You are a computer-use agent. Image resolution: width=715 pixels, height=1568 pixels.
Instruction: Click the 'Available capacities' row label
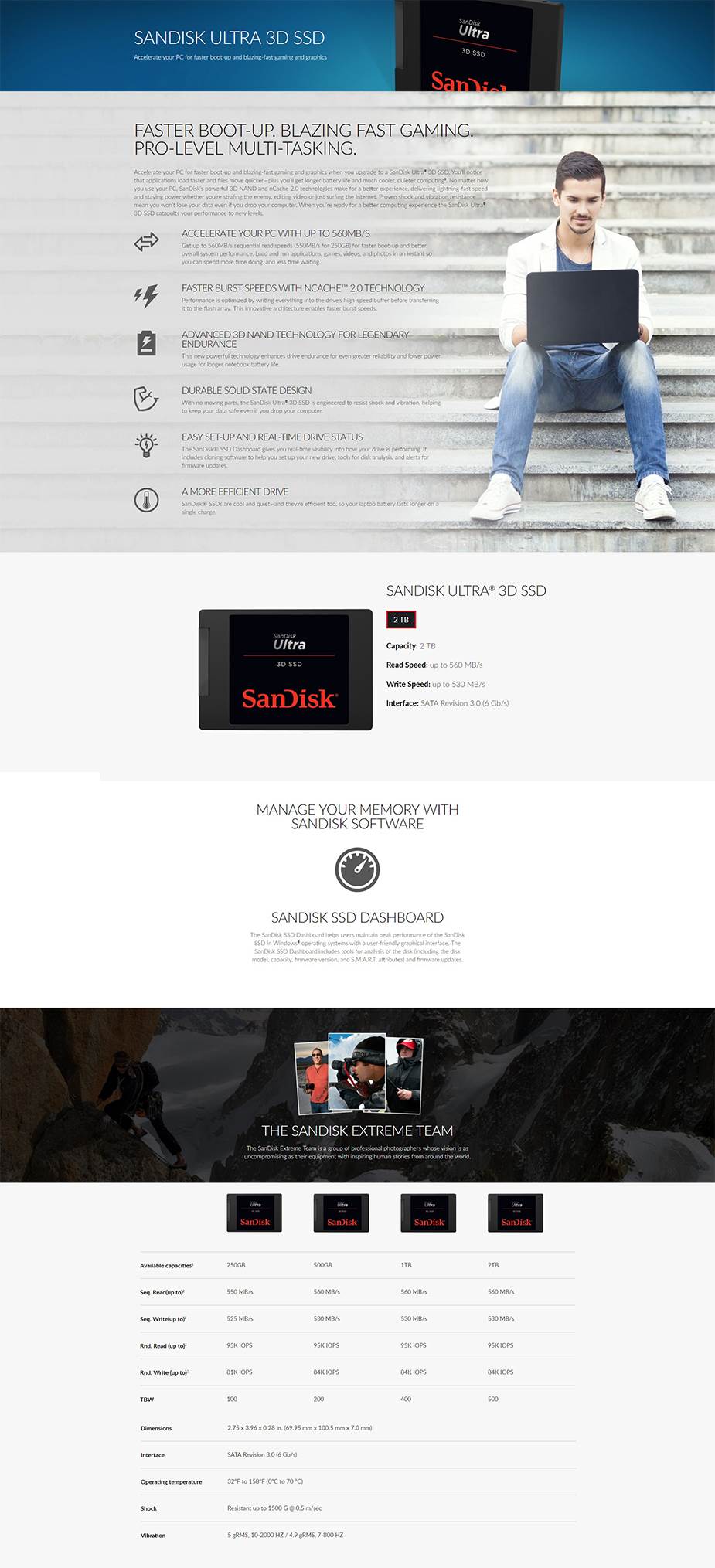tap(166, 1265)
